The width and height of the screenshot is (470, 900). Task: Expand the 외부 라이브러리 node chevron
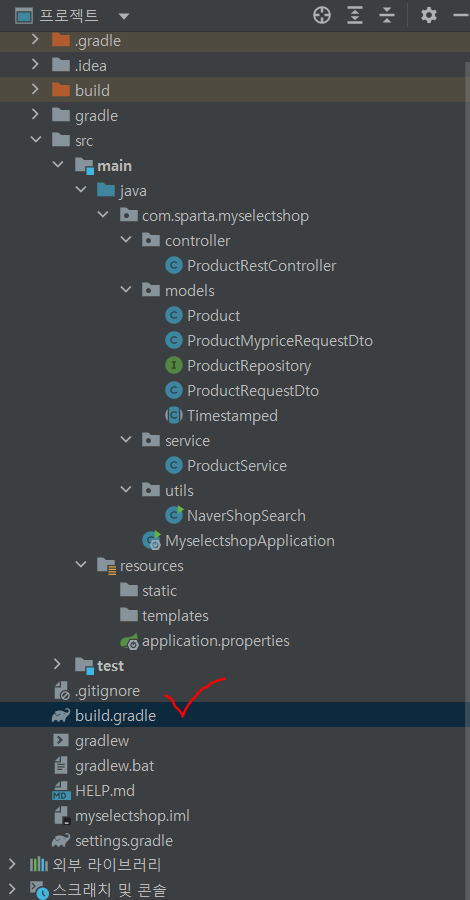pyautogui.click(x=12, y=864)
